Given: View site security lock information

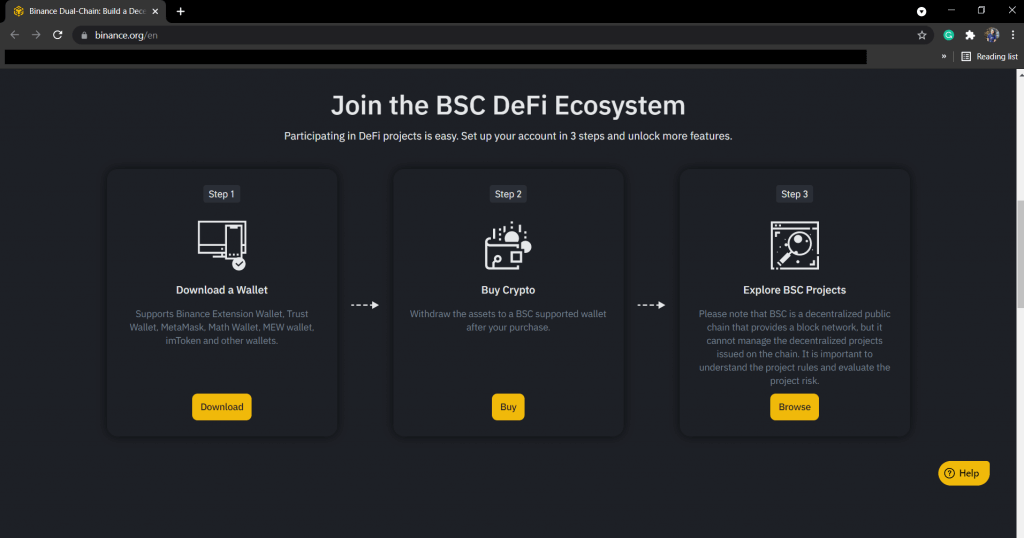Looking at the screenshot, I should [x=84, y=35].
